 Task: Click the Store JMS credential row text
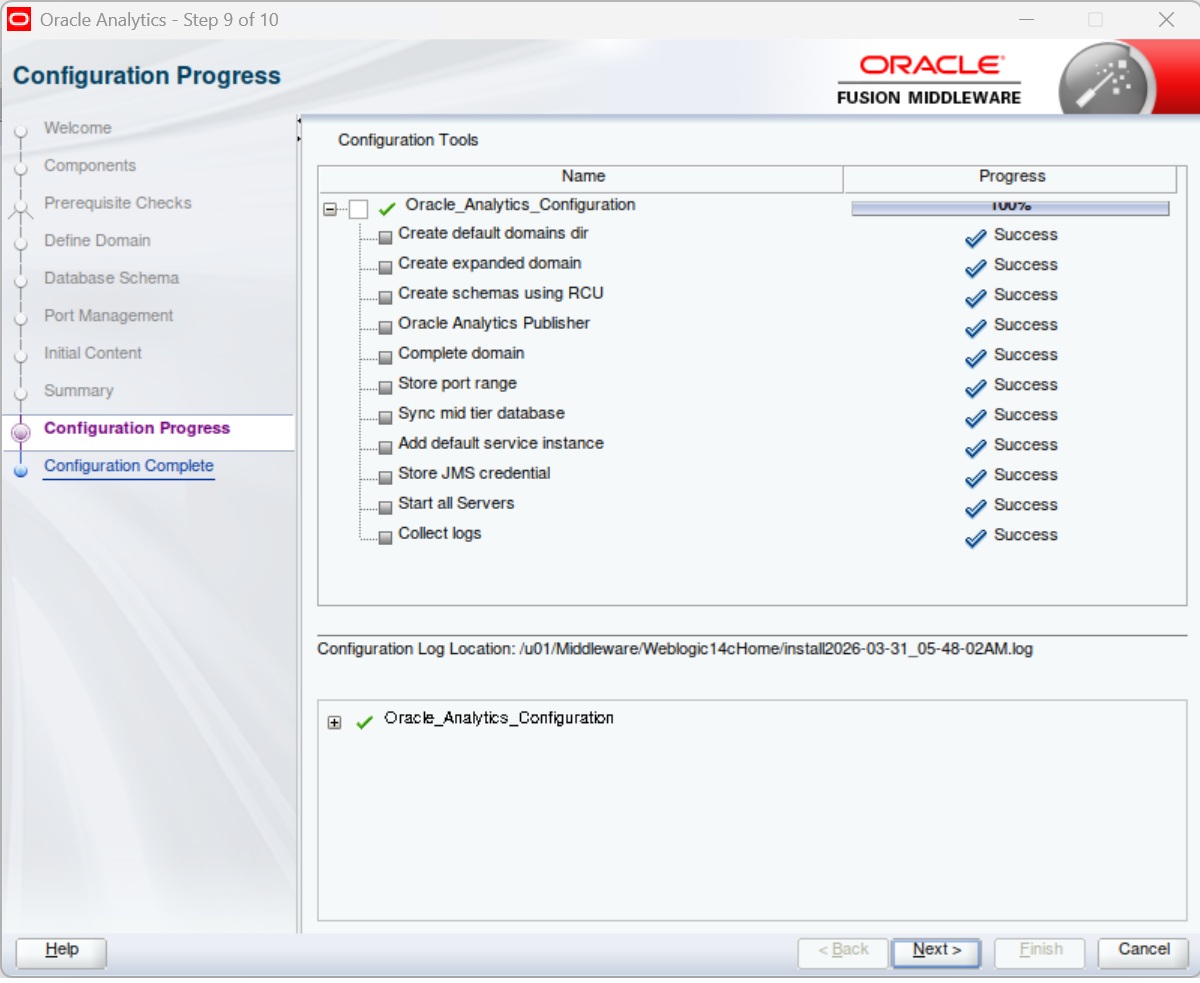(x=474, y=474)
